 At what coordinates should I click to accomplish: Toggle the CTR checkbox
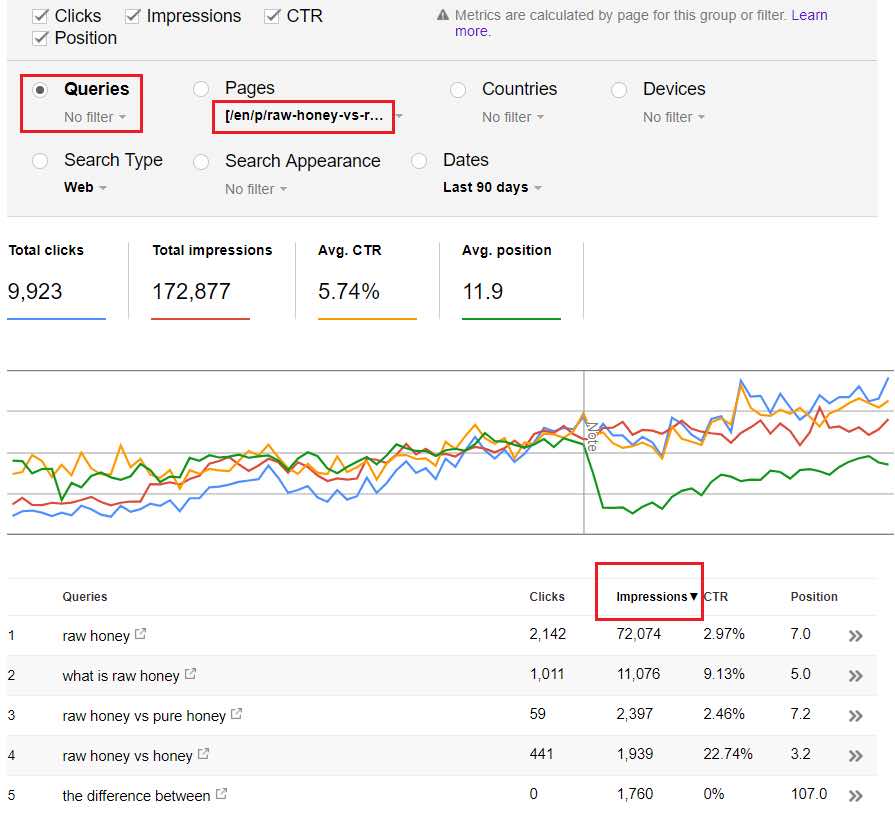click(x=273, y=16)
